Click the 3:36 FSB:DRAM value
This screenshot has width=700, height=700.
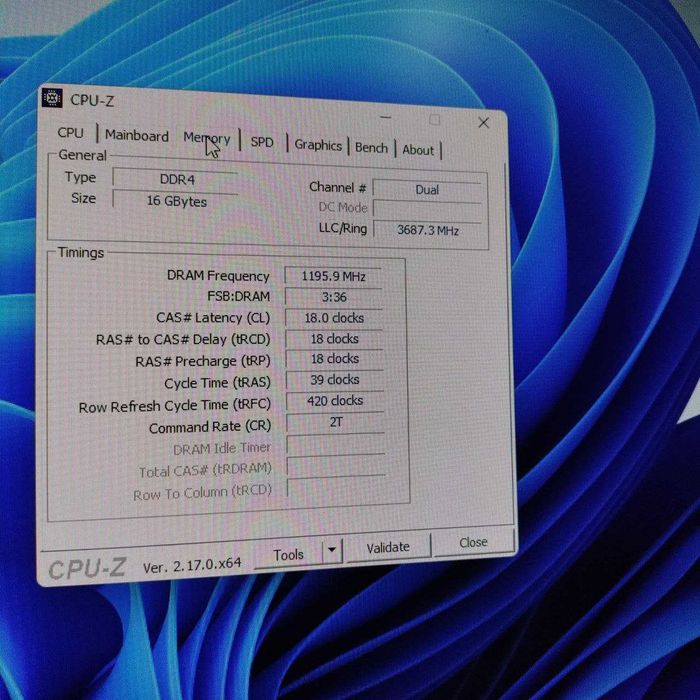coord(333,297)
